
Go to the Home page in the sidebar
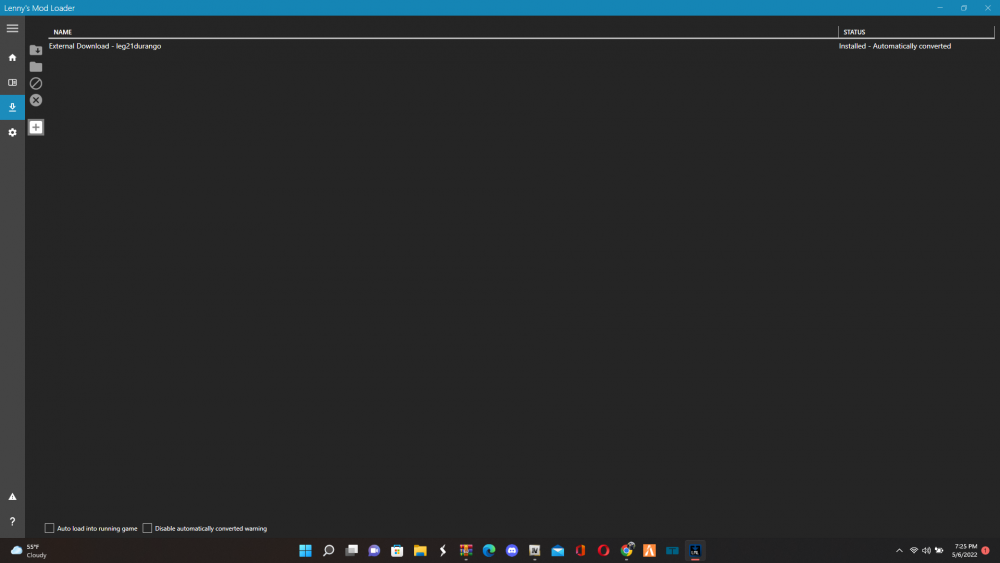(12, 57)
